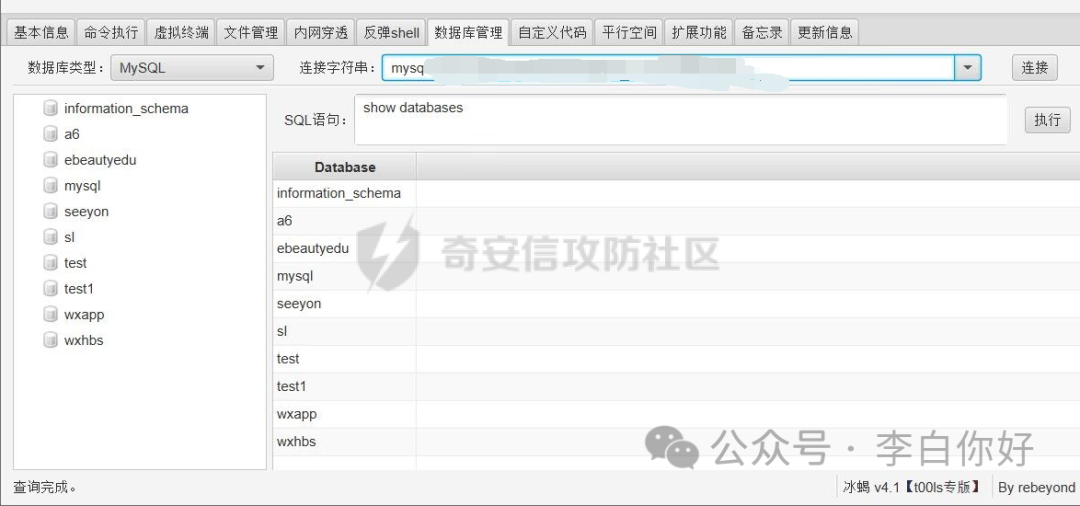This screenshot has width=1080, height=506.
Task: Click the sl database icon in tree
Action: 50,237
